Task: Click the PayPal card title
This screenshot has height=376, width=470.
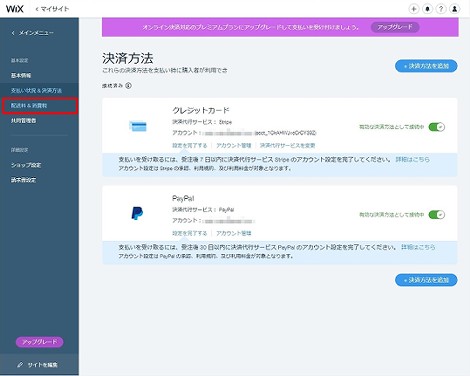Action: coord(183,198)
